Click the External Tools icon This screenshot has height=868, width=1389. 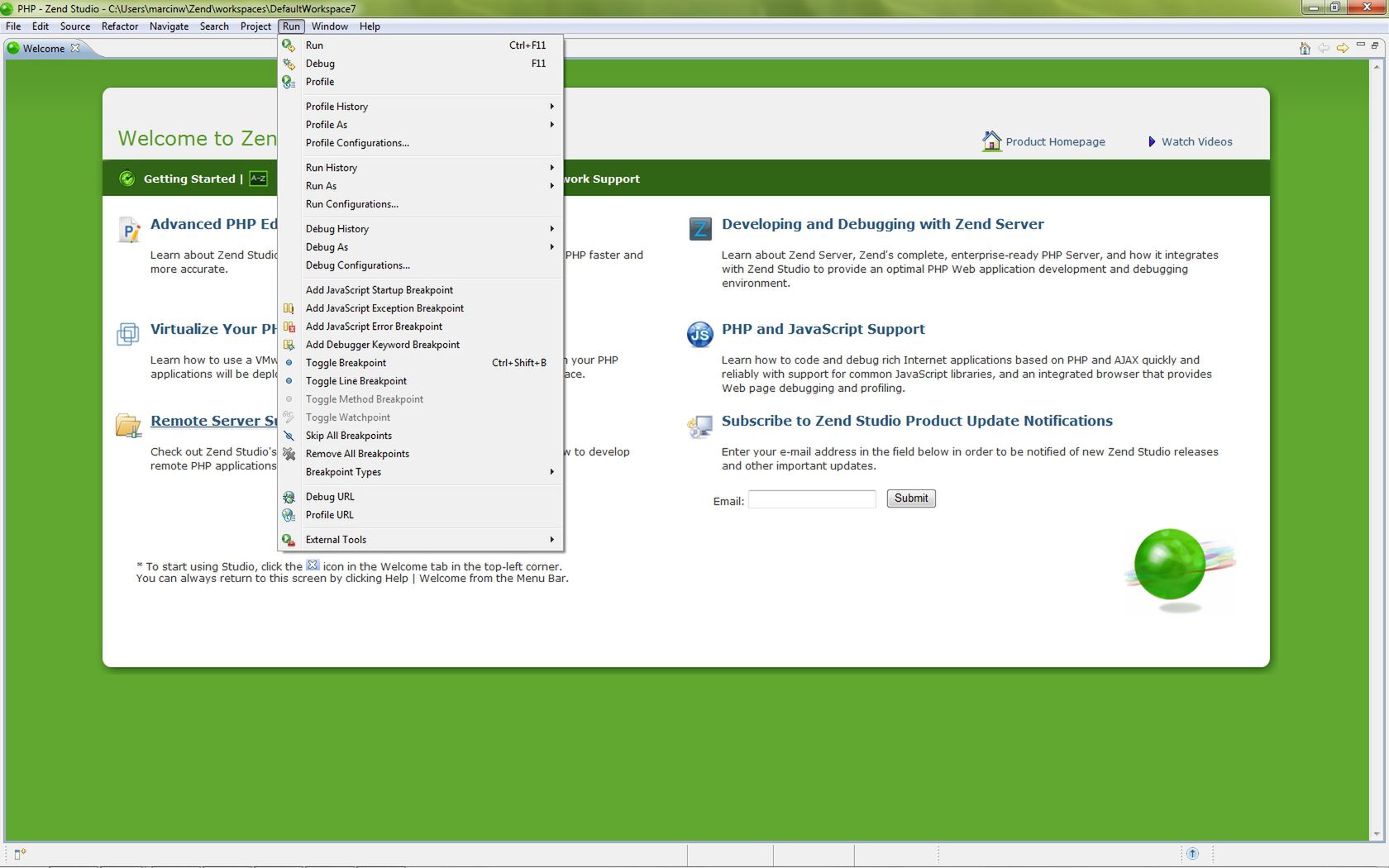(x=289, y=540)
